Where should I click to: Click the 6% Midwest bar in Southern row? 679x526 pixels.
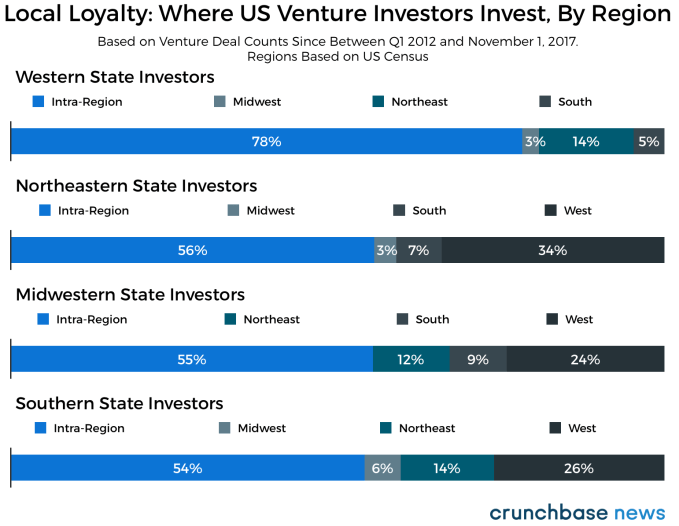(383, 468)
